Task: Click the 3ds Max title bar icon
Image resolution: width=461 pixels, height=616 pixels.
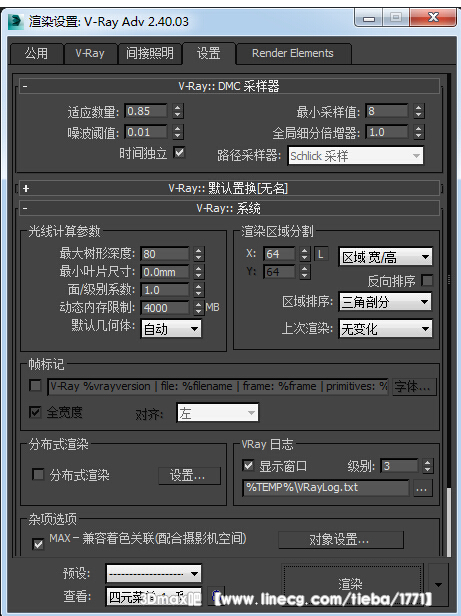Action: point(17,22)
